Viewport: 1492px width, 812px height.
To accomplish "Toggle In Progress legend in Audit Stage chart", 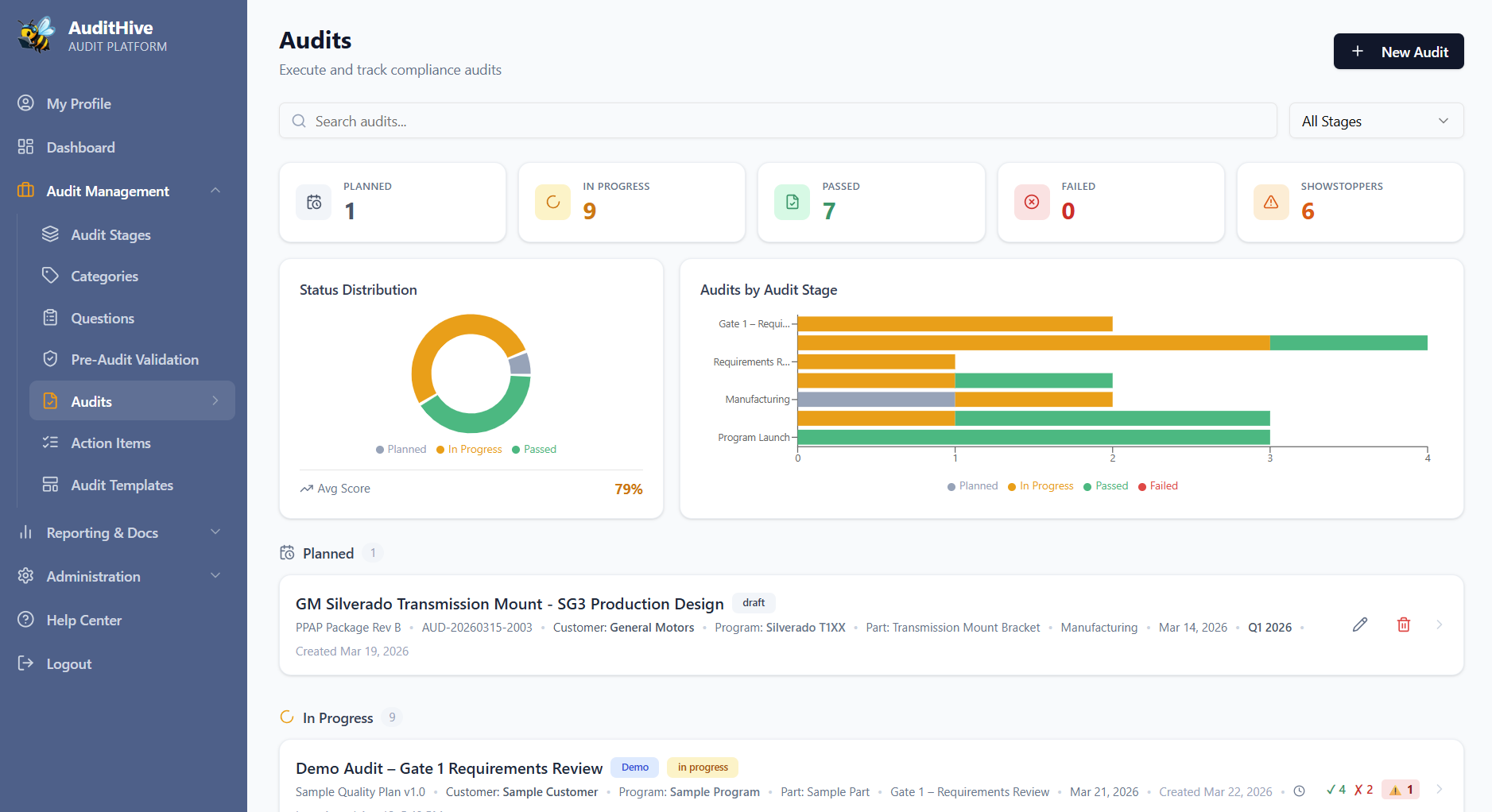I will (1041, 486).
